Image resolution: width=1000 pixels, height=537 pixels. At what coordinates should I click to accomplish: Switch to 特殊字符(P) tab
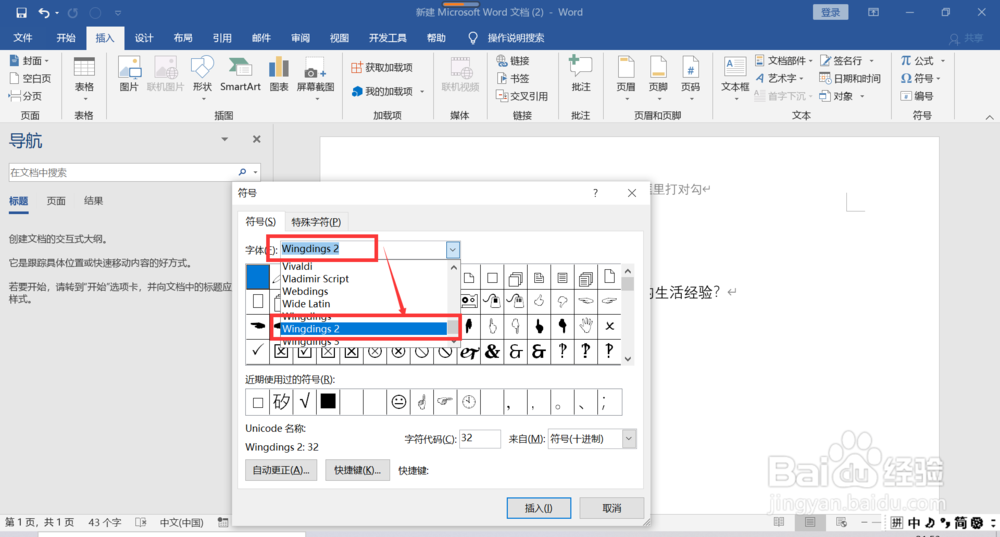click(316, 222)
